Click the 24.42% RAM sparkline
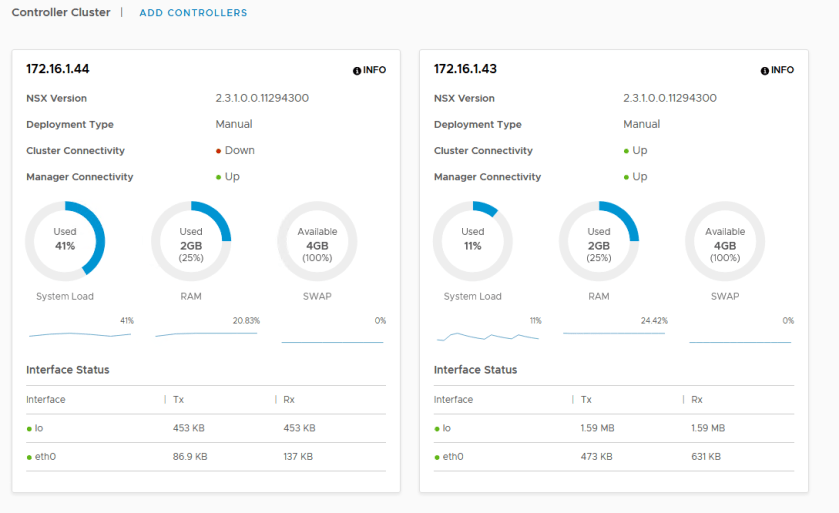 pos(614,333)
